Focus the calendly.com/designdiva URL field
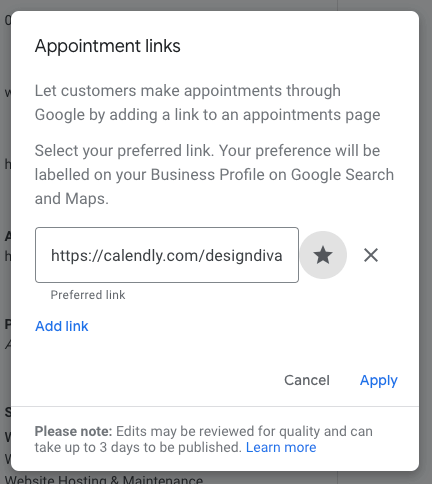This screenshot has height=484, width=432. (167, 255)
